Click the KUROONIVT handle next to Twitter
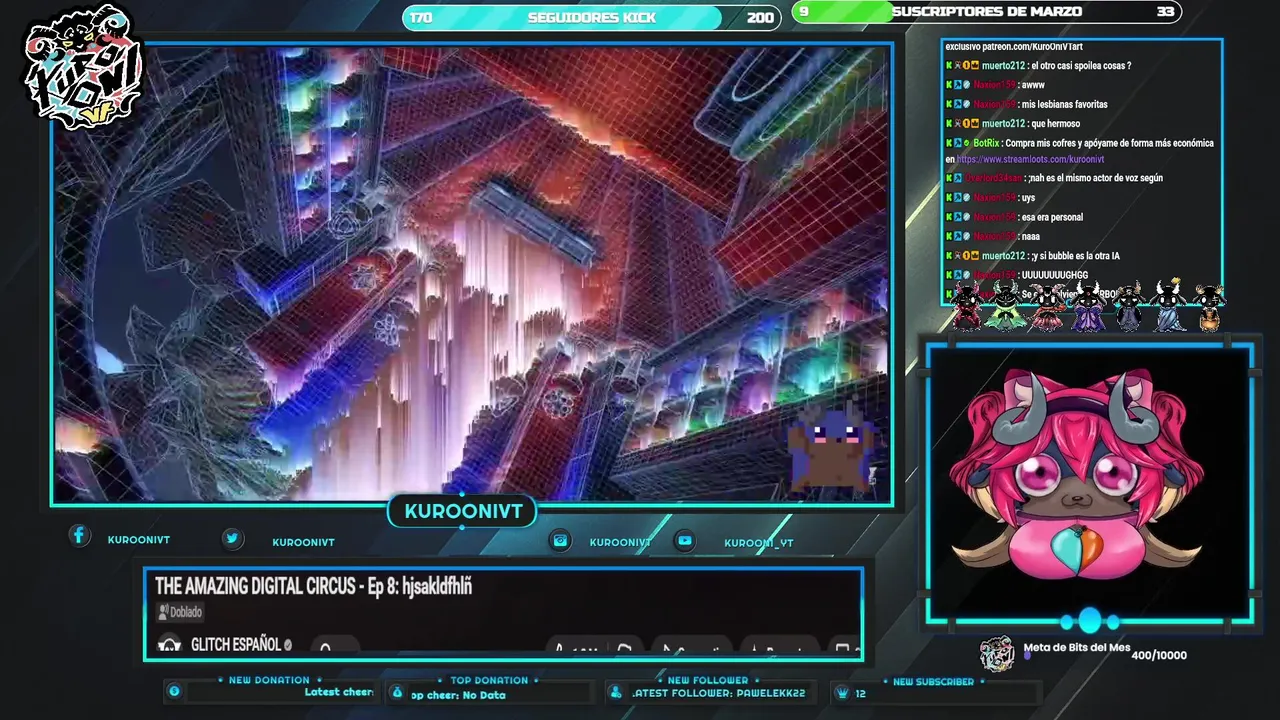The height and width of the screenshot is (720, 1280). click(303, 542)
